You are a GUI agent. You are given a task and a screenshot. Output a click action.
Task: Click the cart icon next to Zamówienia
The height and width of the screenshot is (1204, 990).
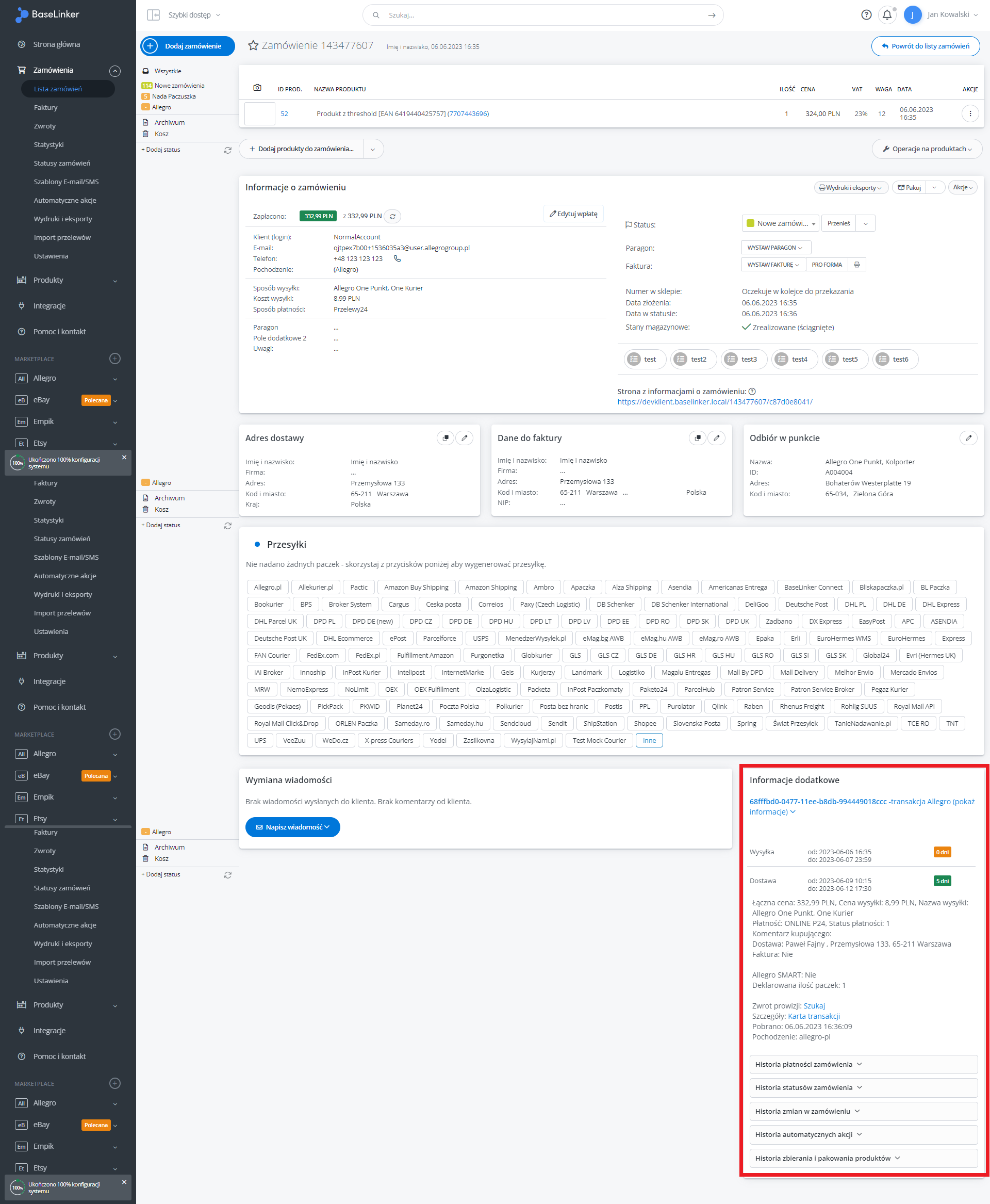(x=22, y=70)
